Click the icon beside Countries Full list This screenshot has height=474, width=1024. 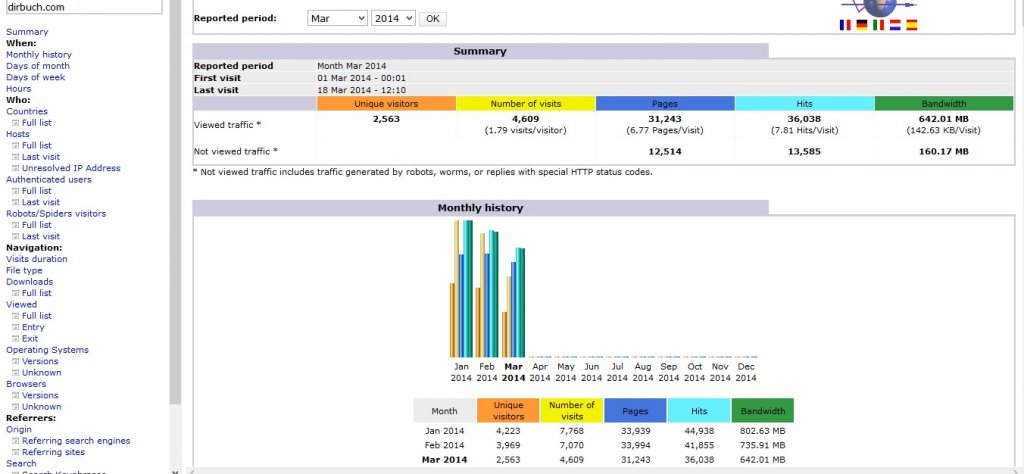tap(16, 123)
